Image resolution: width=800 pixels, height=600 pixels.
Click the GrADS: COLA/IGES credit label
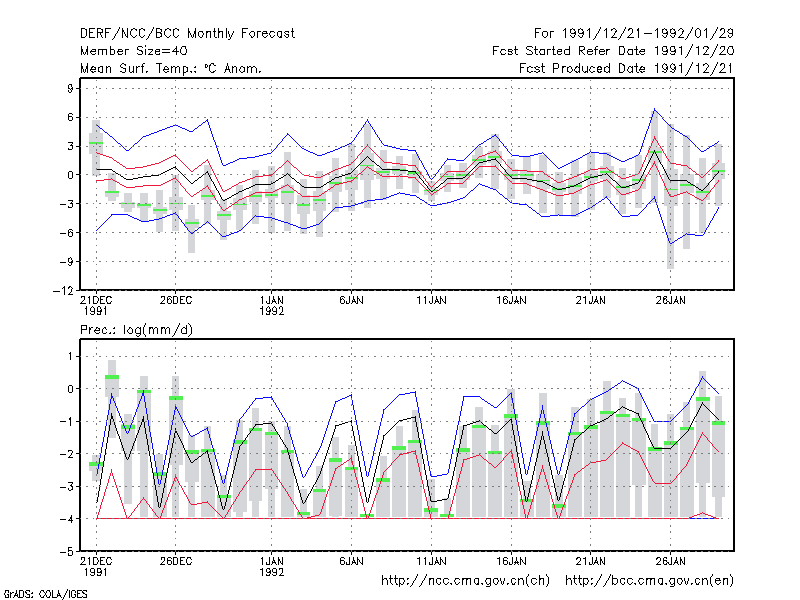45,594
